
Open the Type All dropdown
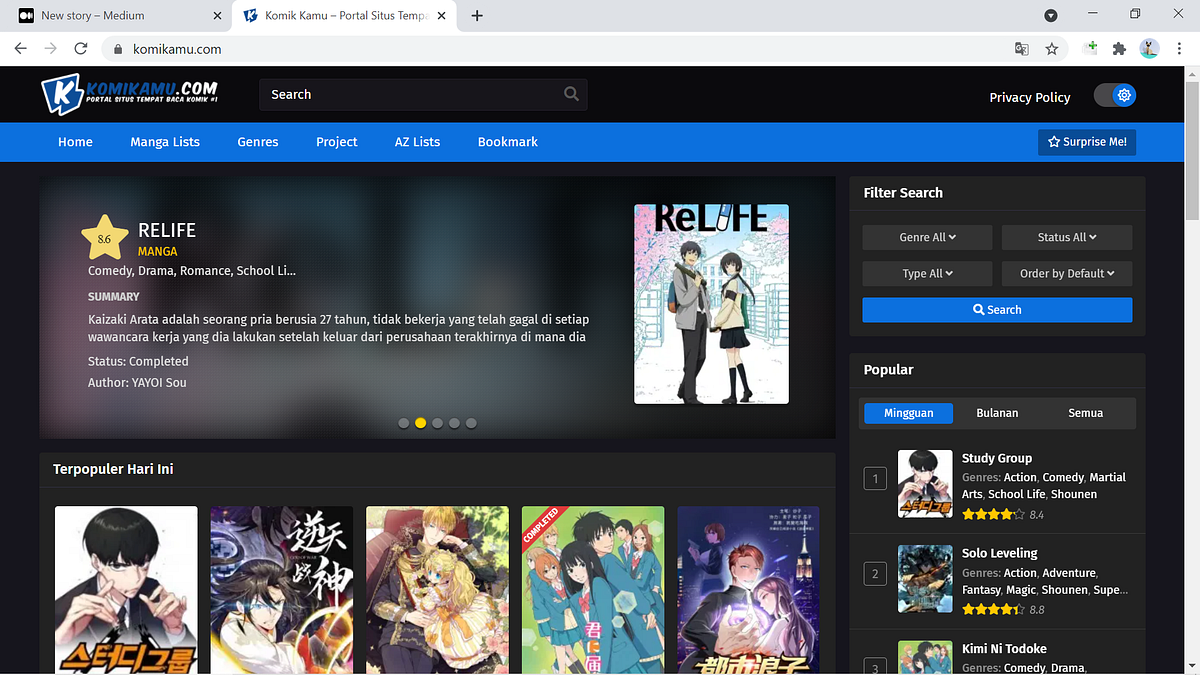[927, 273]
